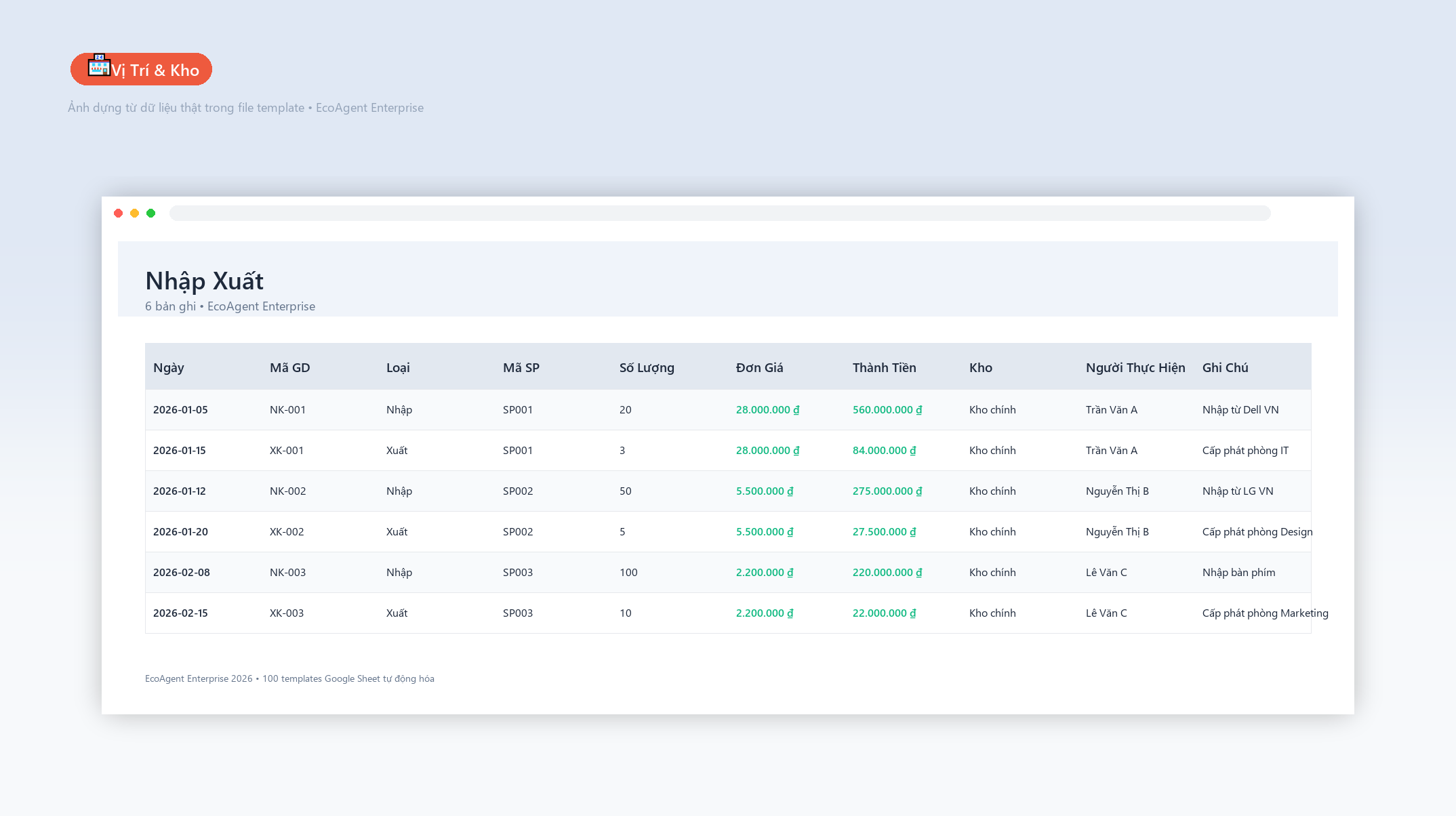
Task: Click the store icon in the Vị Trí & Kho badge
Action: tap(99, 66)
